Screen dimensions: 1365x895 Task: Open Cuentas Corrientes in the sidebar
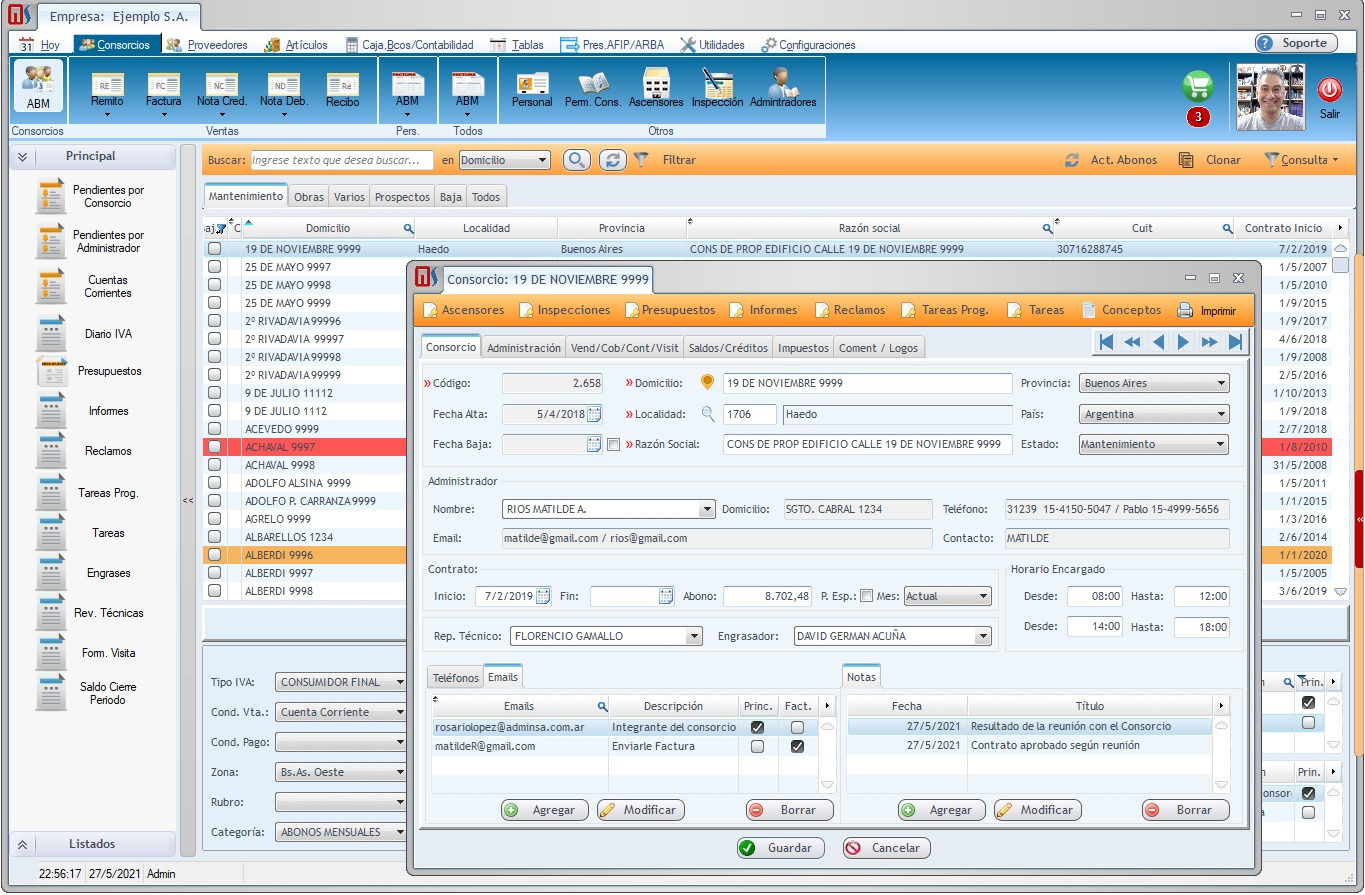(107, 286)
